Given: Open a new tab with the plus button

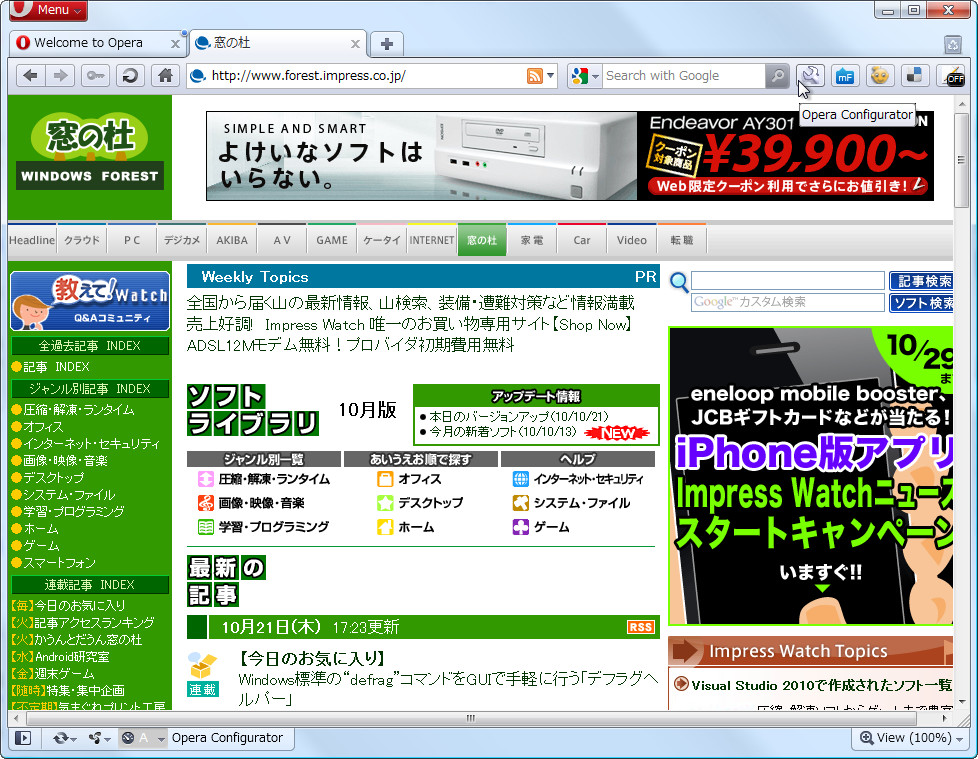Looking at the screenshot, I should pos(386,43).
